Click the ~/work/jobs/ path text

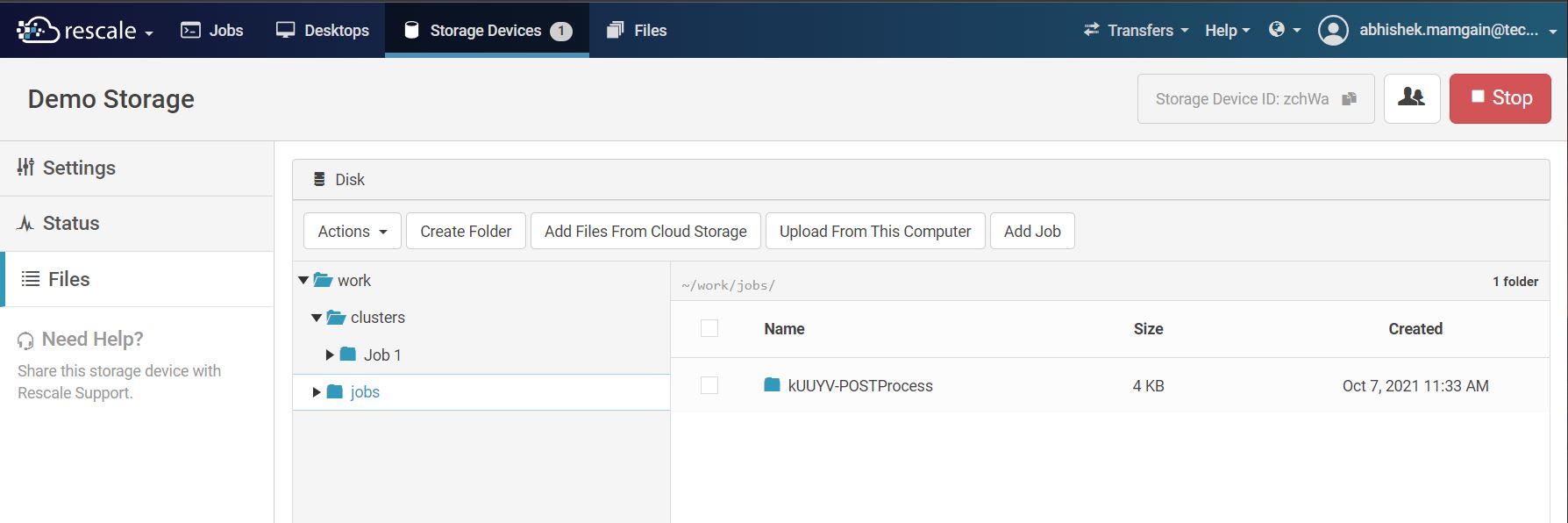click(728, 285)
